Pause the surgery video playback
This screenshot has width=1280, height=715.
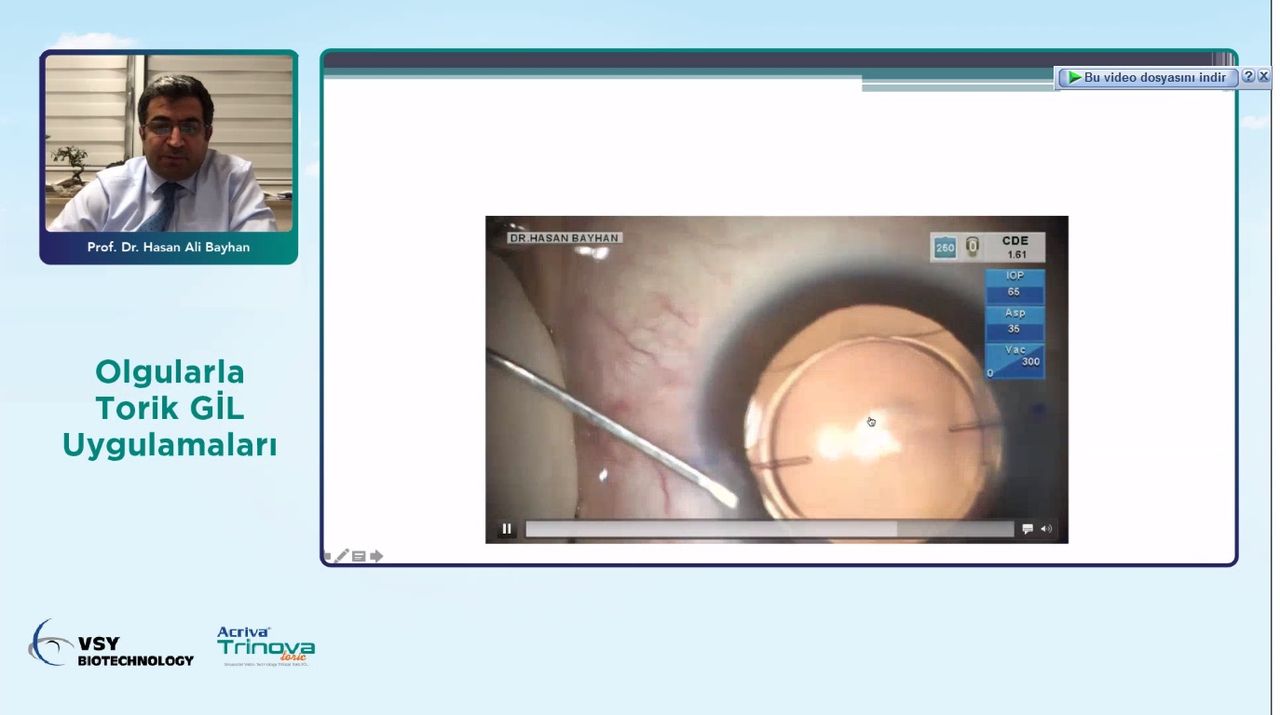pyautogui.click(x=507, y=529)
